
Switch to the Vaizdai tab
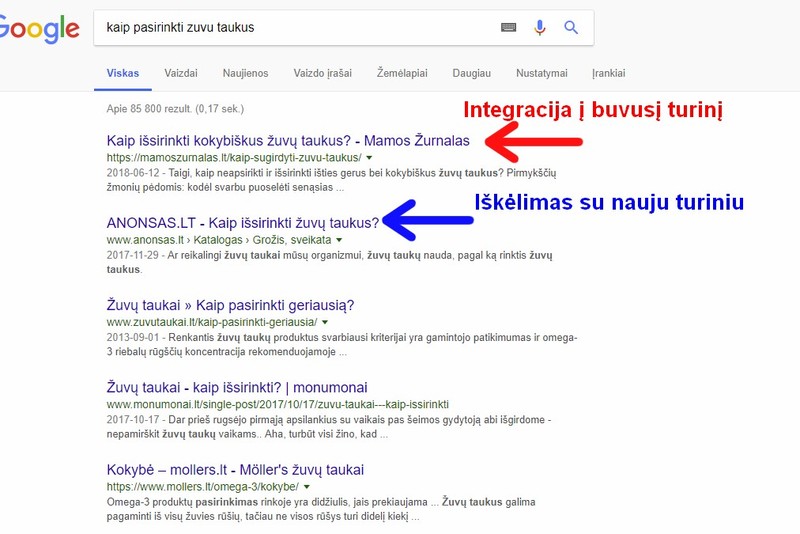(x=181, y=73)
